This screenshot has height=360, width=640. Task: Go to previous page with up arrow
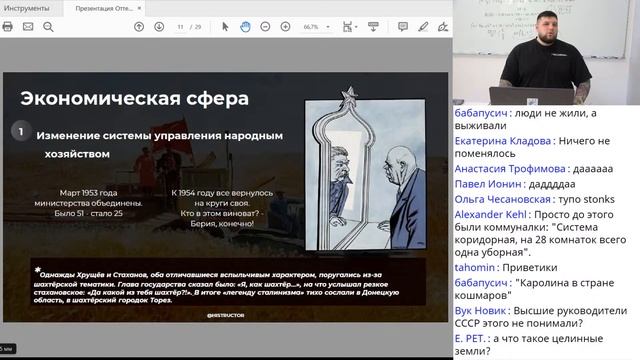coord(139,27)
